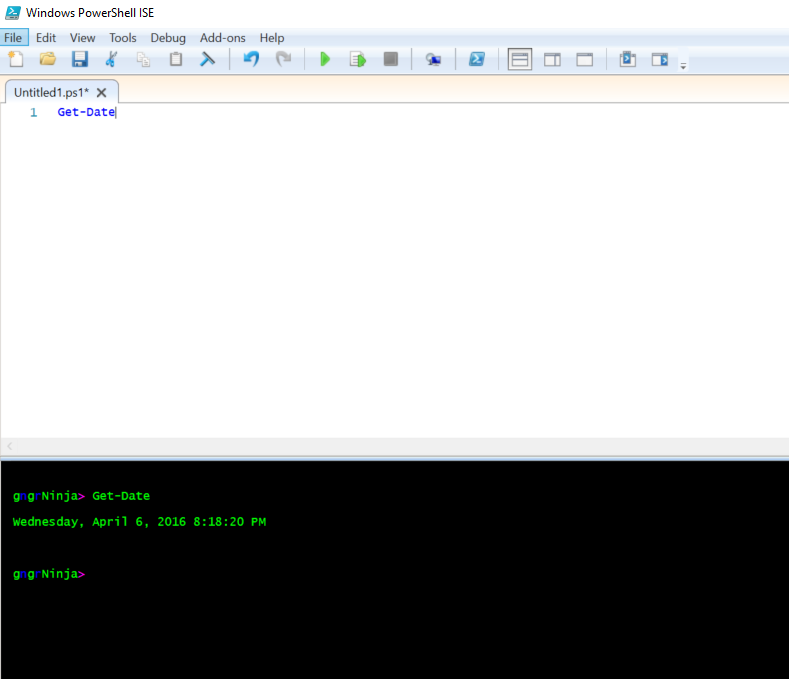
Task: Select the Untitled1.ps1 script tab
Action: pyautogui.click(x=51, y=92)
